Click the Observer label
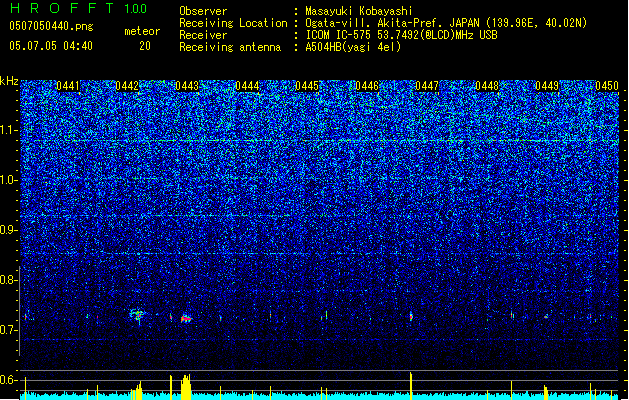 coord(203,11)
